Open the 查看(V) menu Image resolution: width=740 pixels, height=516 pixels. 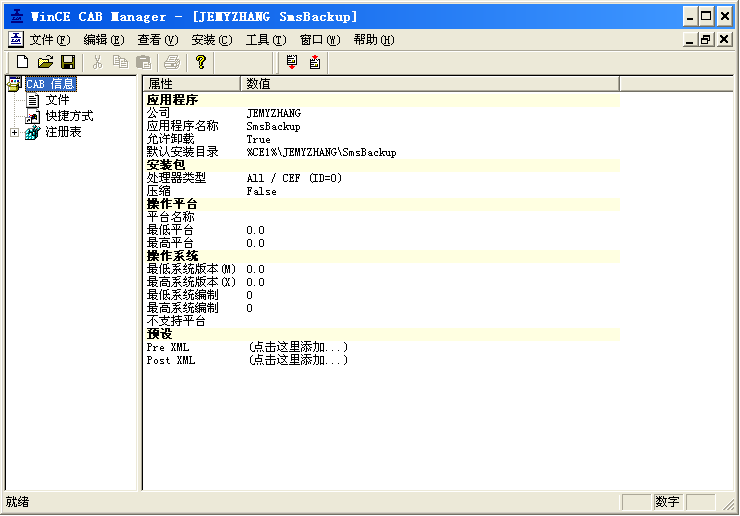point(158,40)
